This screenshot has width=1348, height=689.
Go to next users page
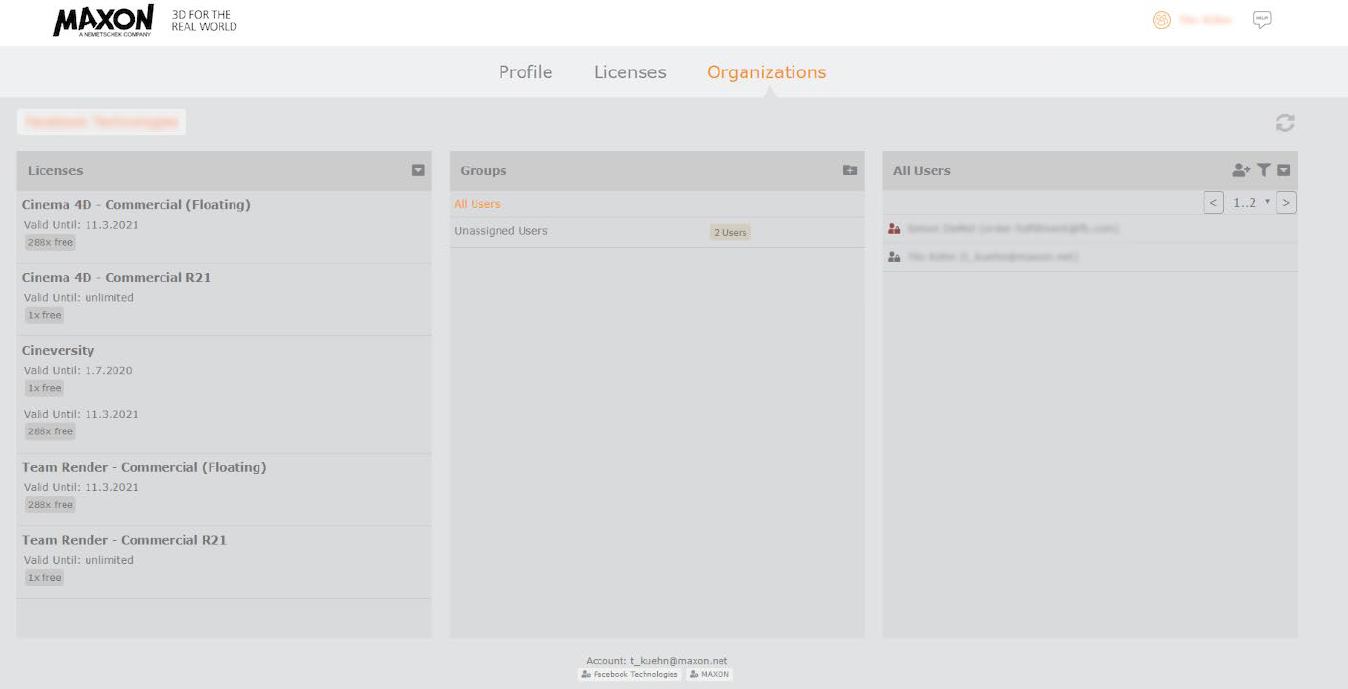click(1287, 202)
